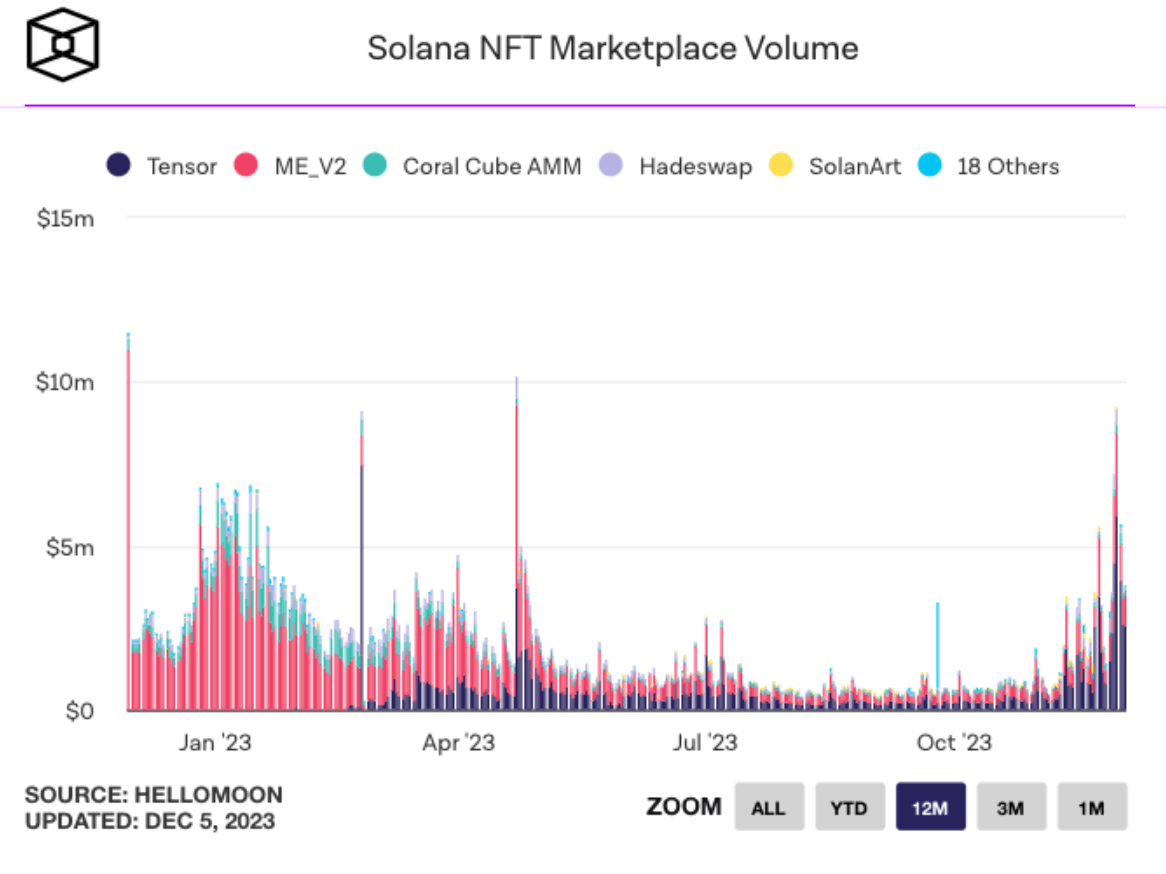Hide the ME_V2 series via its label
This screenshot has height=874, width=1166.
pos(310,166)
